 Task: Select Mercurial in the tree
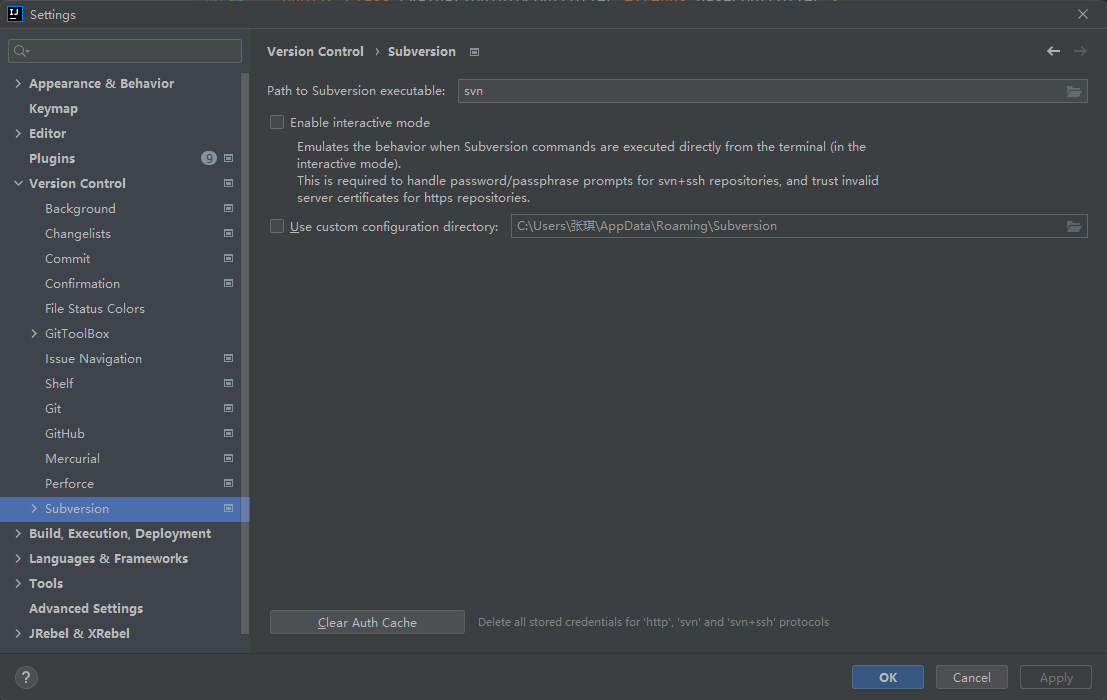pyautogui.click(x=73, y=459)
